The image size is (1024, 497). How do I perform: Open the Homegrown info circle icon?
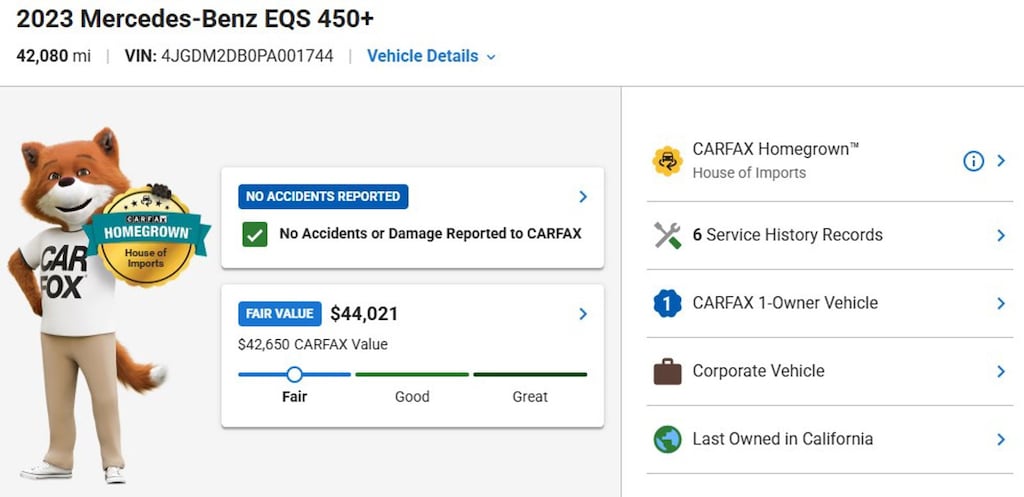click(973, 161)
